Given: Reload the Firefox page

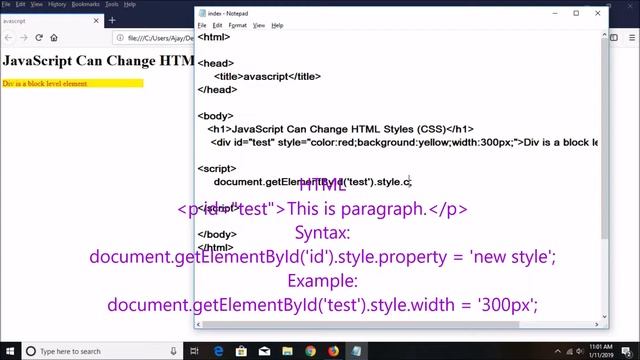Looking at the screenshot, I should coord(39,38).
